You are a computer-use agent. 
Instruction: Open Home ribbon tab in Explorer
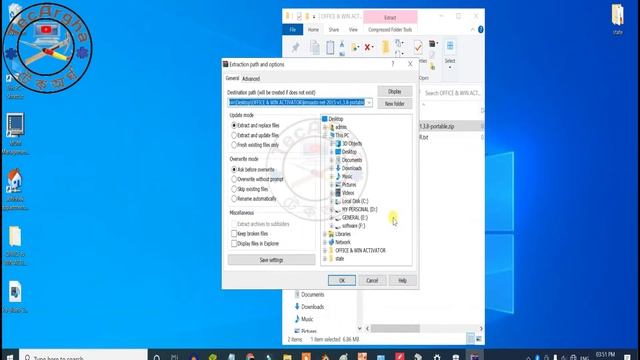313,29
